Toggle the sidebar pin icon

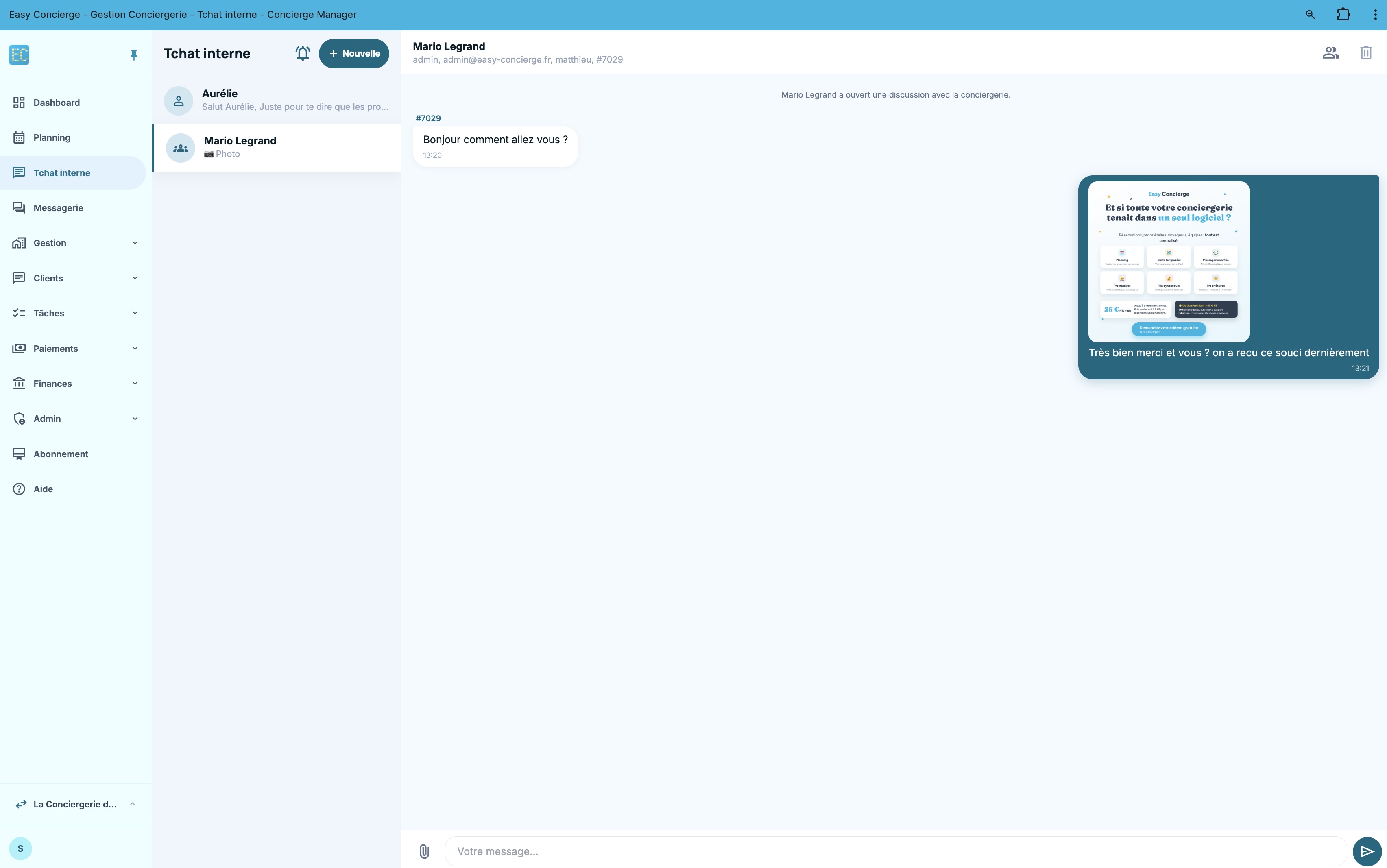pyautogui.click(x=134, y=55)
